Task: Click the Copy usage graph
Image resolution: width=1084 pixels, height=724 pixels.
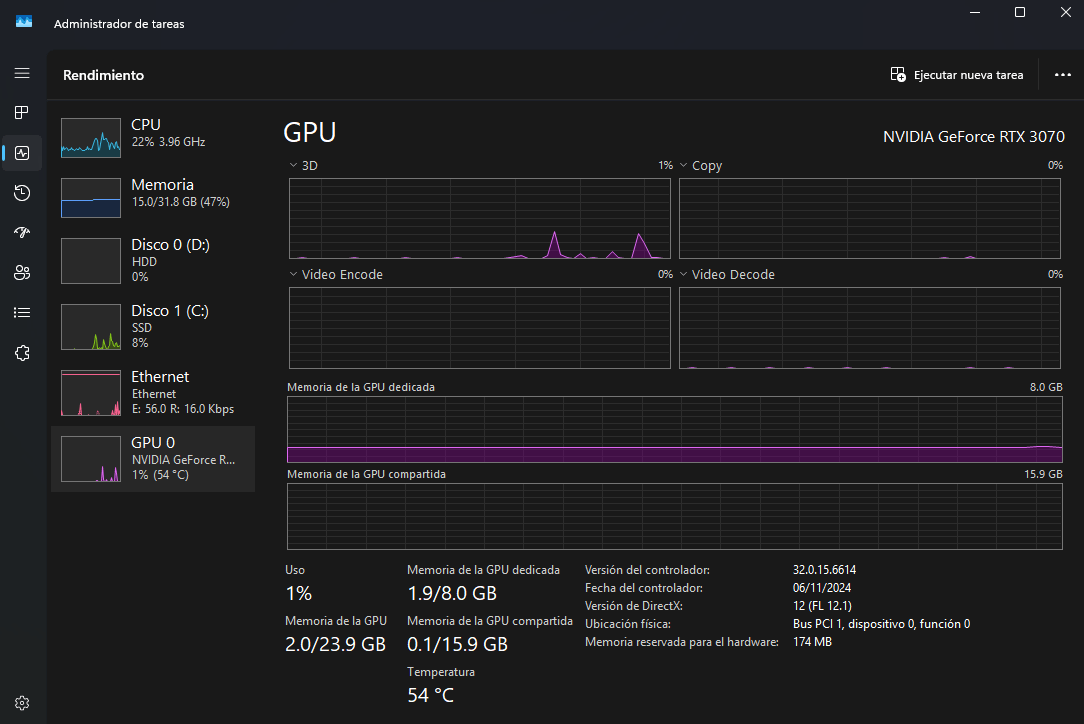Action: click(x=870, y=219)
